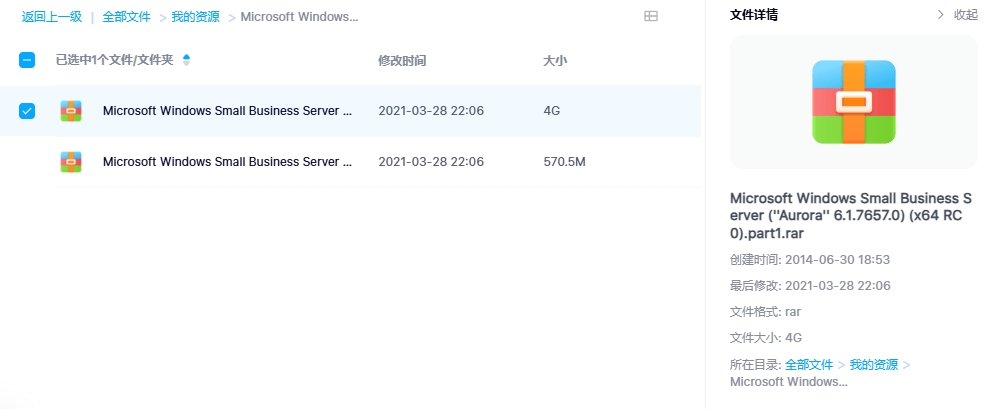Viewport: 995px width, 409px height.
Task: Click 全部文件 link in details panel directory
Action: (x=809, y=365)
